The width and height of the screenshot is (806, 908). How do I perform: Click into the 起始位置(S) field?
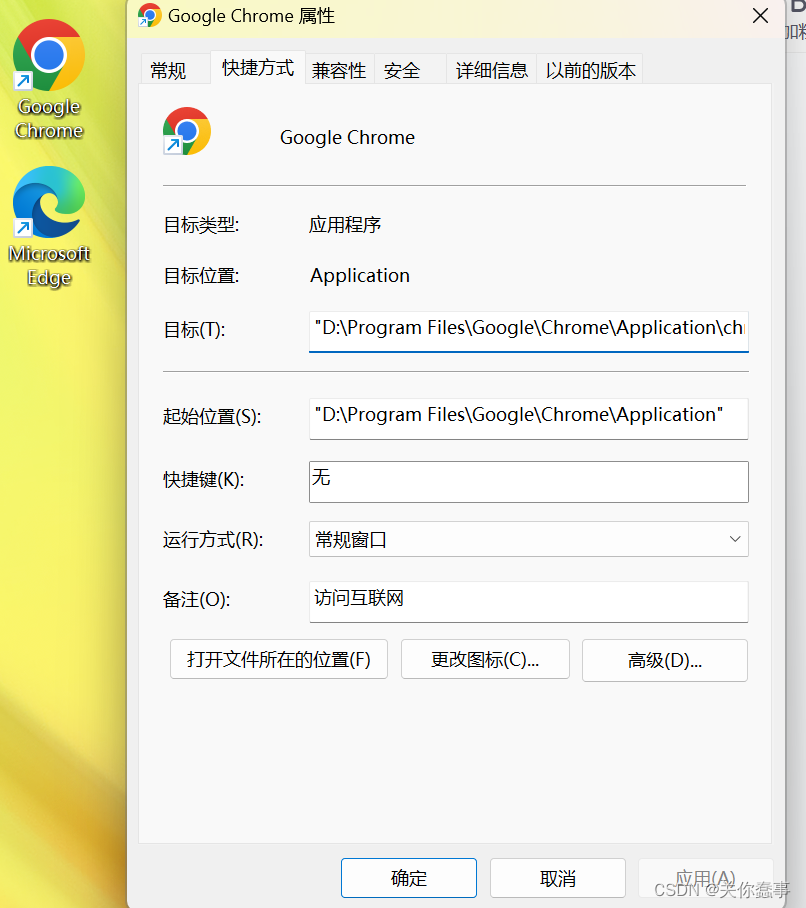point(529,419)
